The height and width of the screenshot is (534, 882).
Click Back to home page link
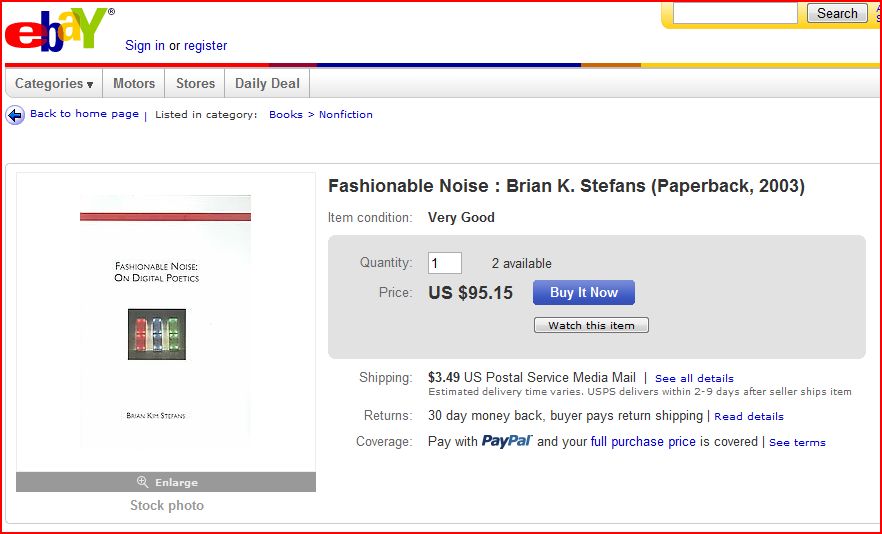(84, 114)
